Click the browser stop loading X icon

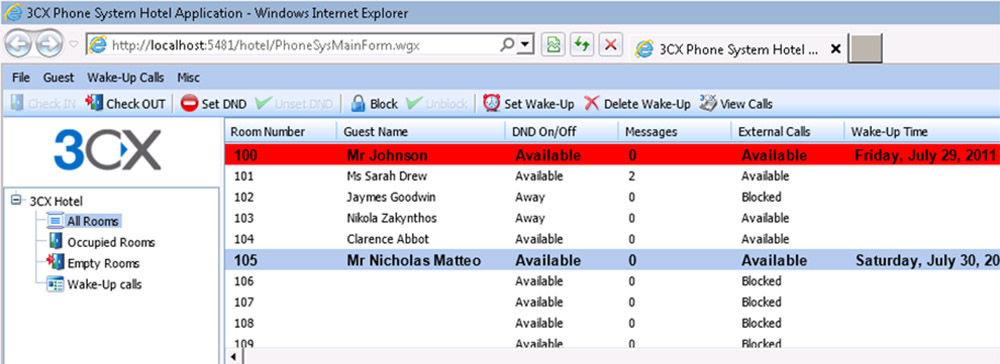point(610,45)
